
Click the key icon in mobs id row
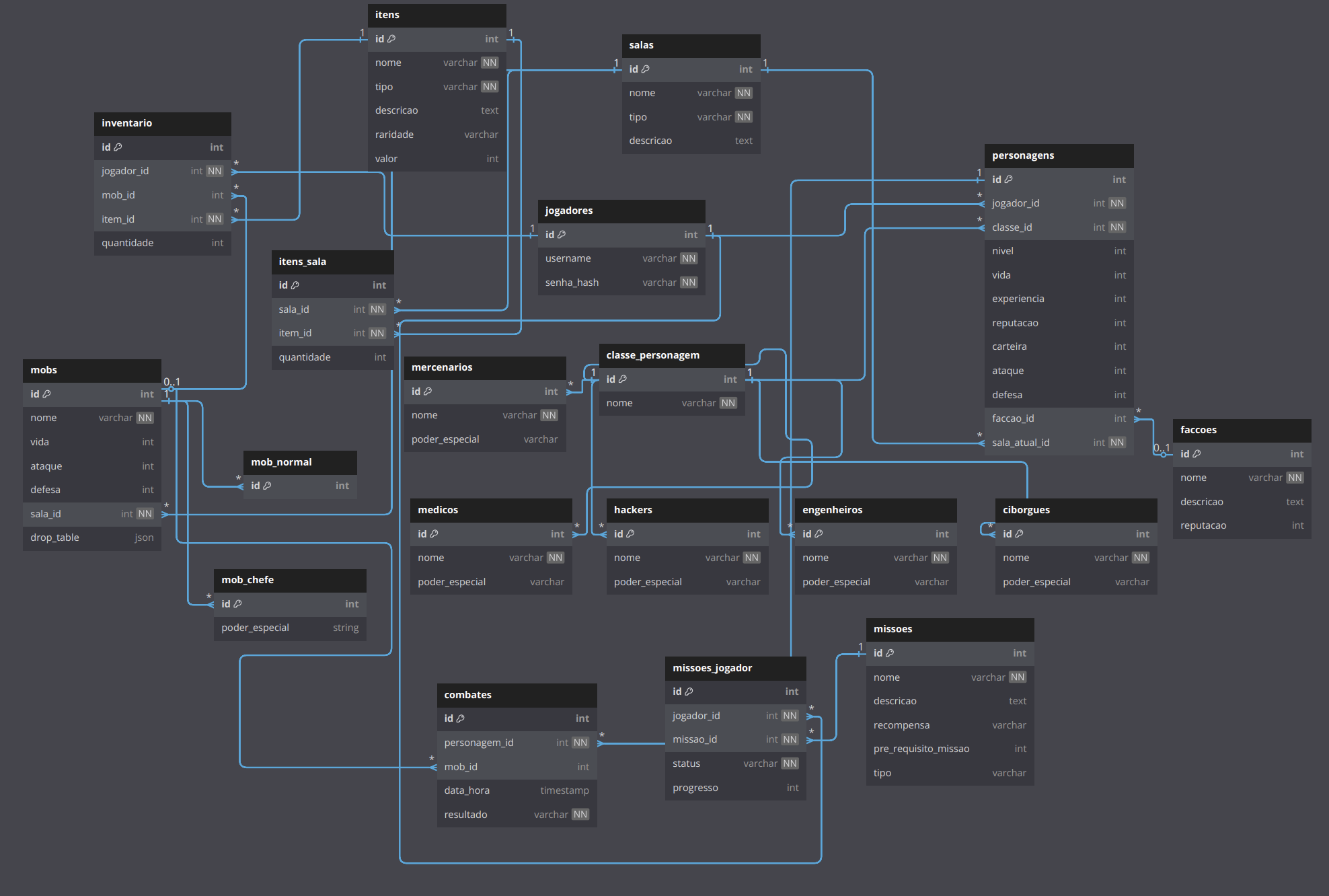pos(46,394)
